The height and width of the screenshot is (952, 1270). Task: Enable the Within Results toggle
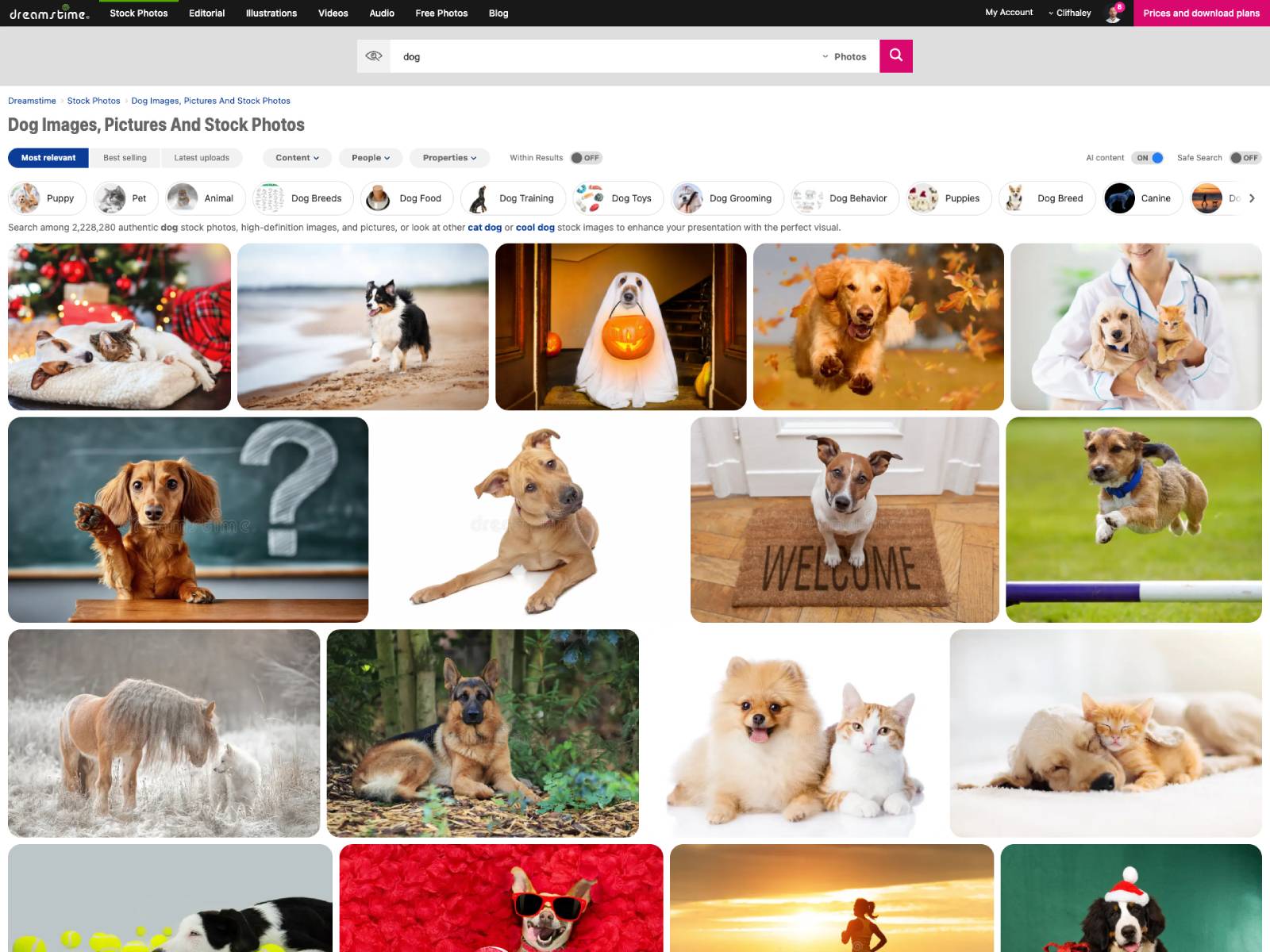[585, 158]
